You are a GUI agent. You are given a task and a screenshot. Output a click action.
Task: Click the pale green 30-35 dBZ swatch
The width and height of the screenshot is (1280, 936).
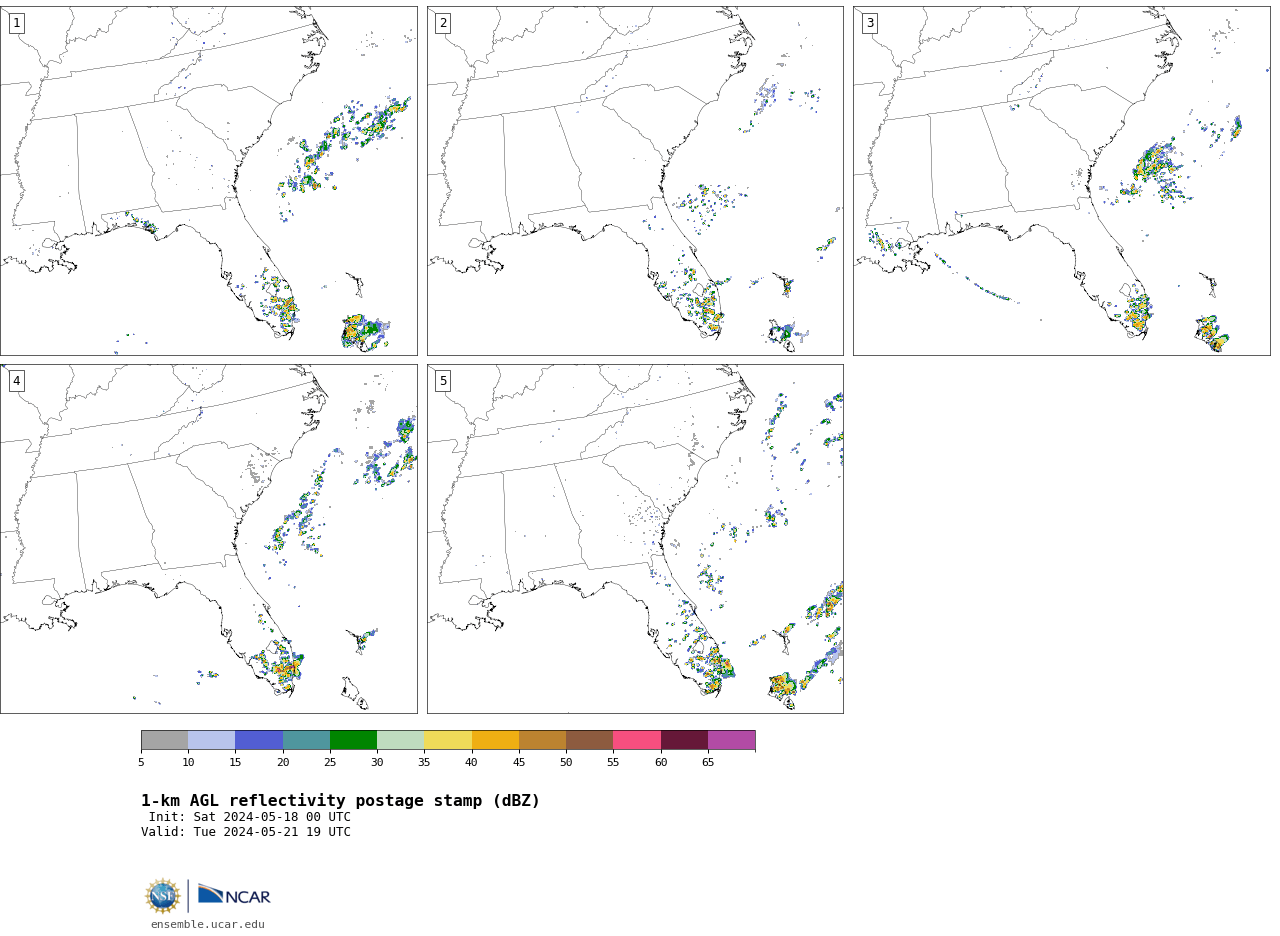400,740
